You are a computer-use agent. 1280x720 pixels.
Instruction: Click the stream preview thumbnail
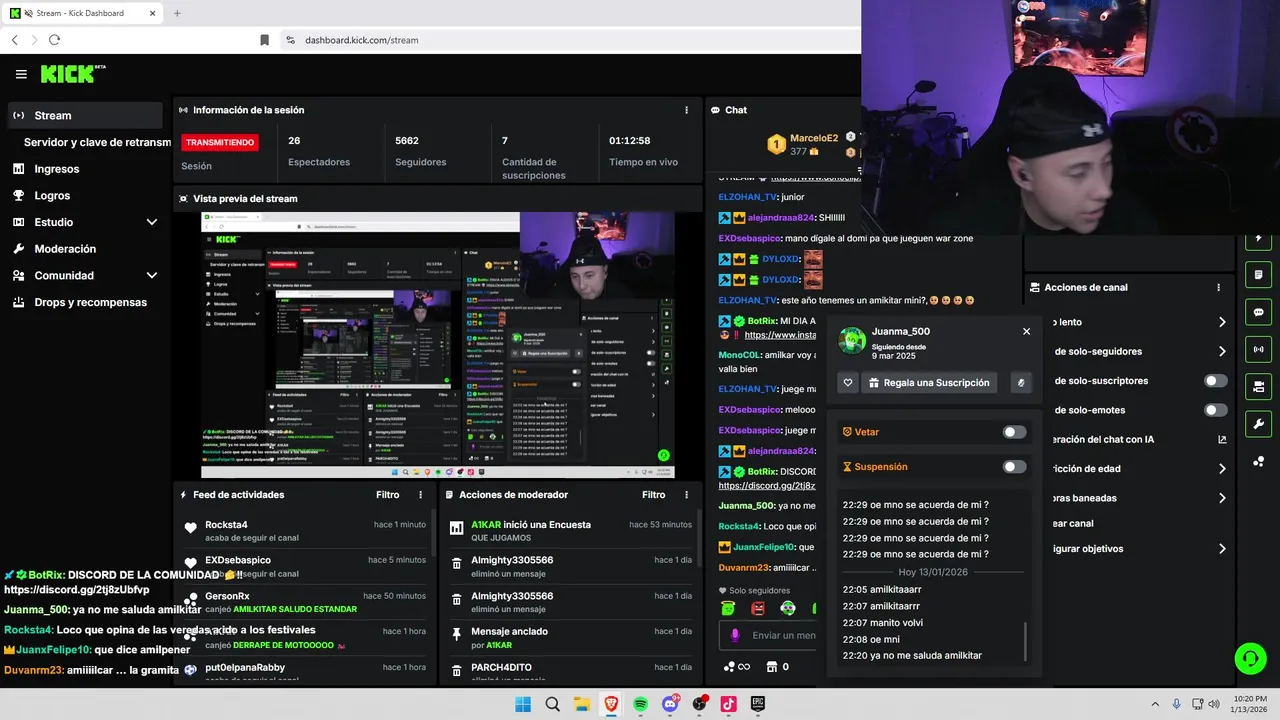[437, 345]
